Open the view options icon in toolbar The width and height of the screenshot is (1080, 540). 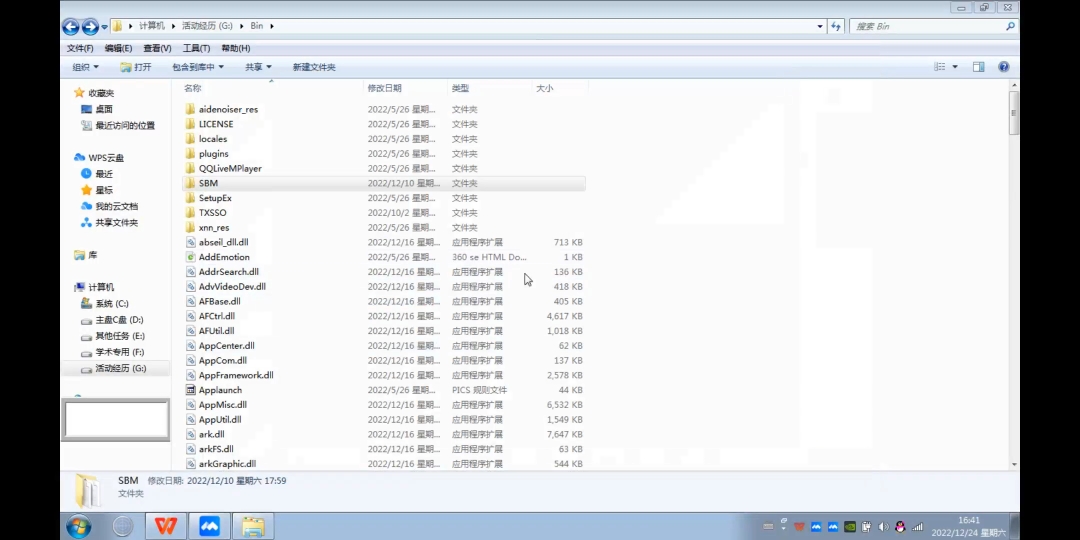coord(939,67)
